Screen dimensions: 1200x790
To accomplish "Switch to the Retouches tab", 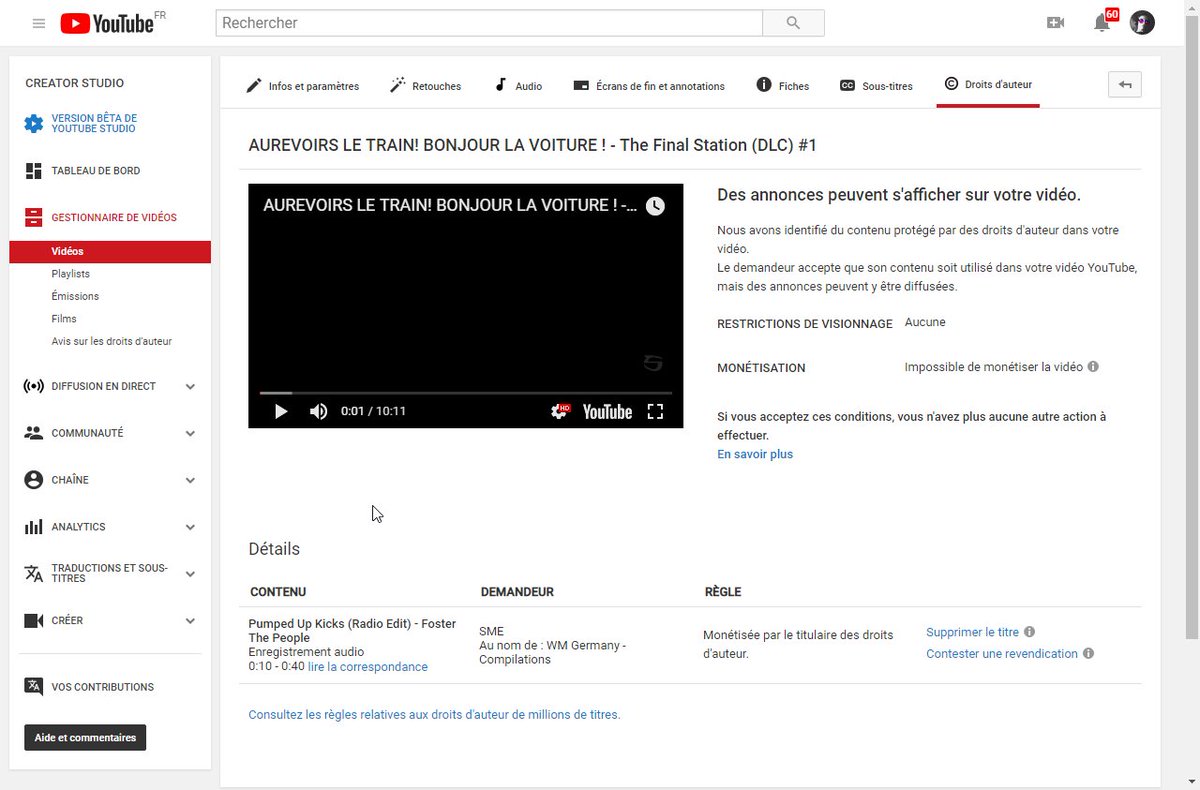I will (x=426, y=86).
